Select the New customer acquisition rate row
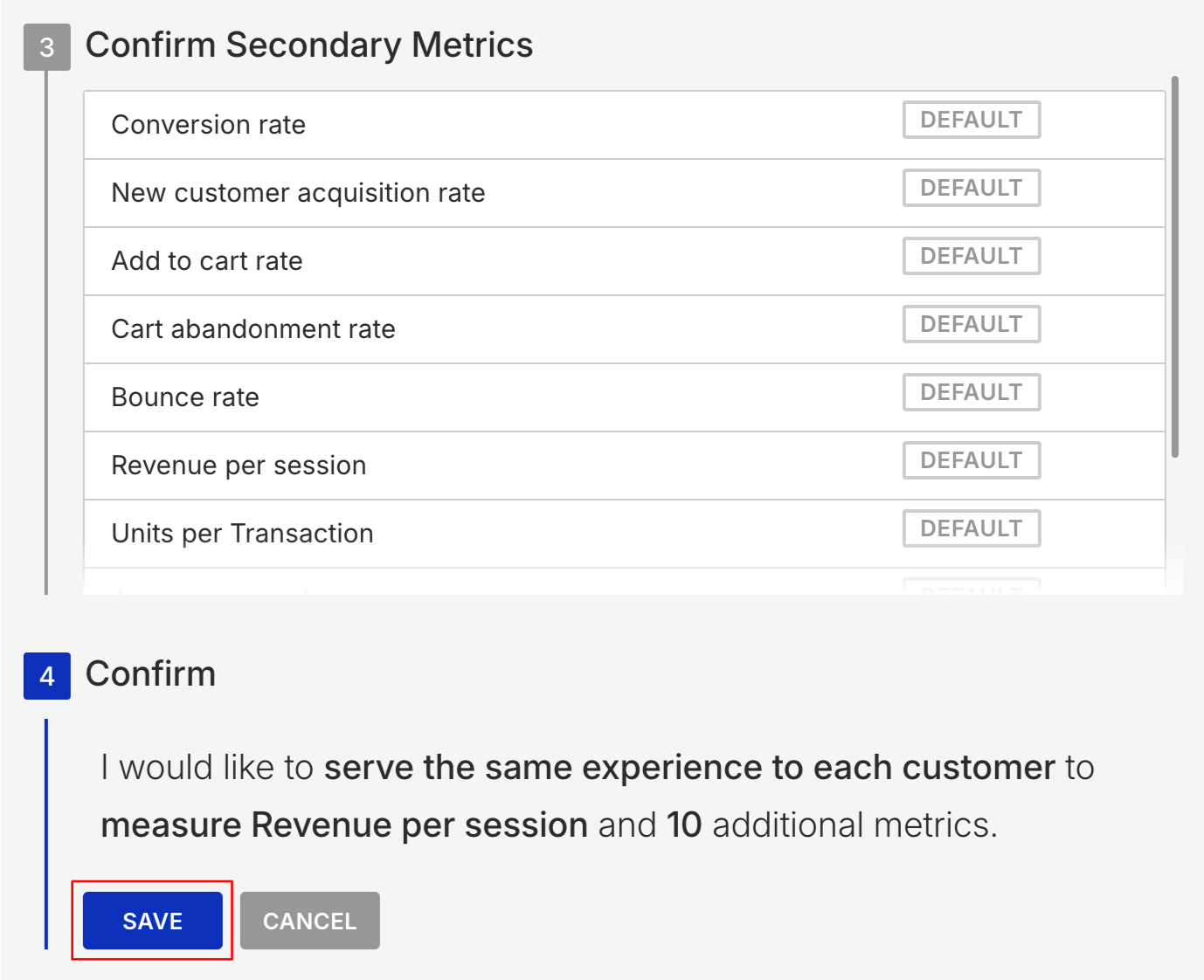This screenshot has height=980, width=1204. coord(298,193)
